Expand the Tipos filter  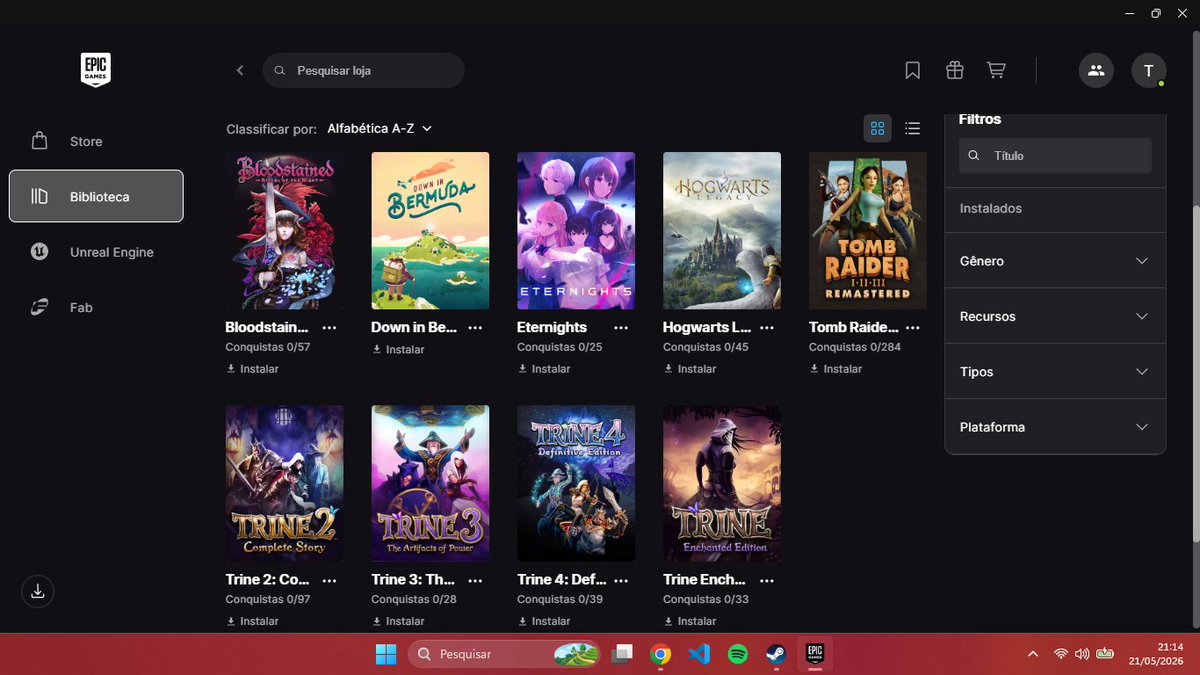(1055, 371)
